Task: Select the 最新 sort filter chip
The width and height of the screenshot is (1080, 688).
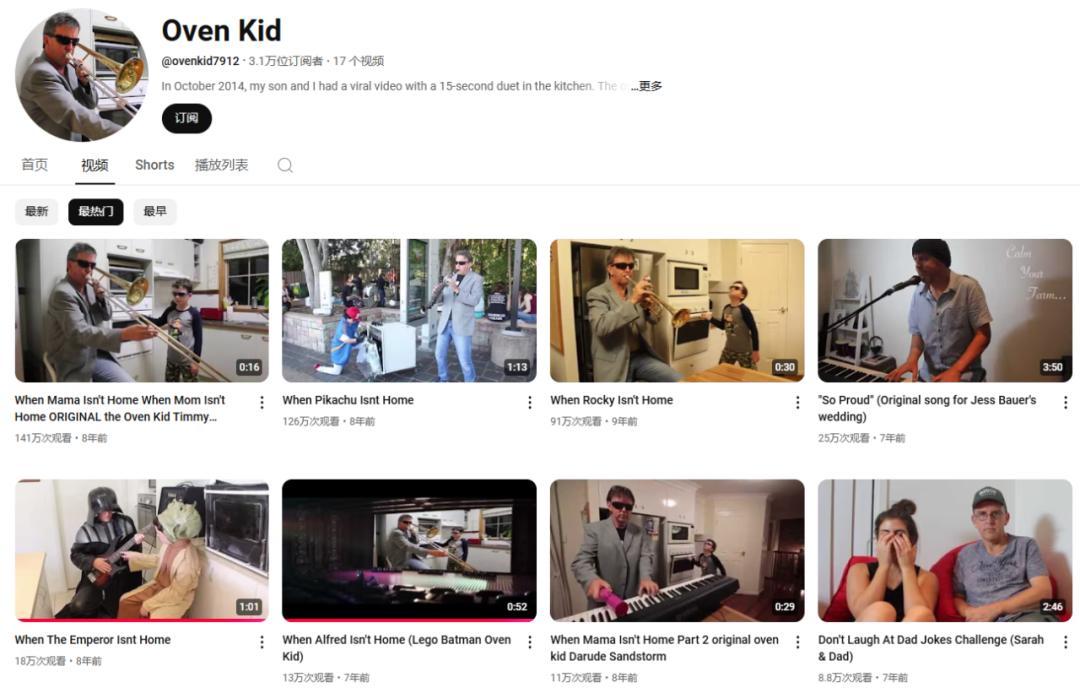Action: 37,212
